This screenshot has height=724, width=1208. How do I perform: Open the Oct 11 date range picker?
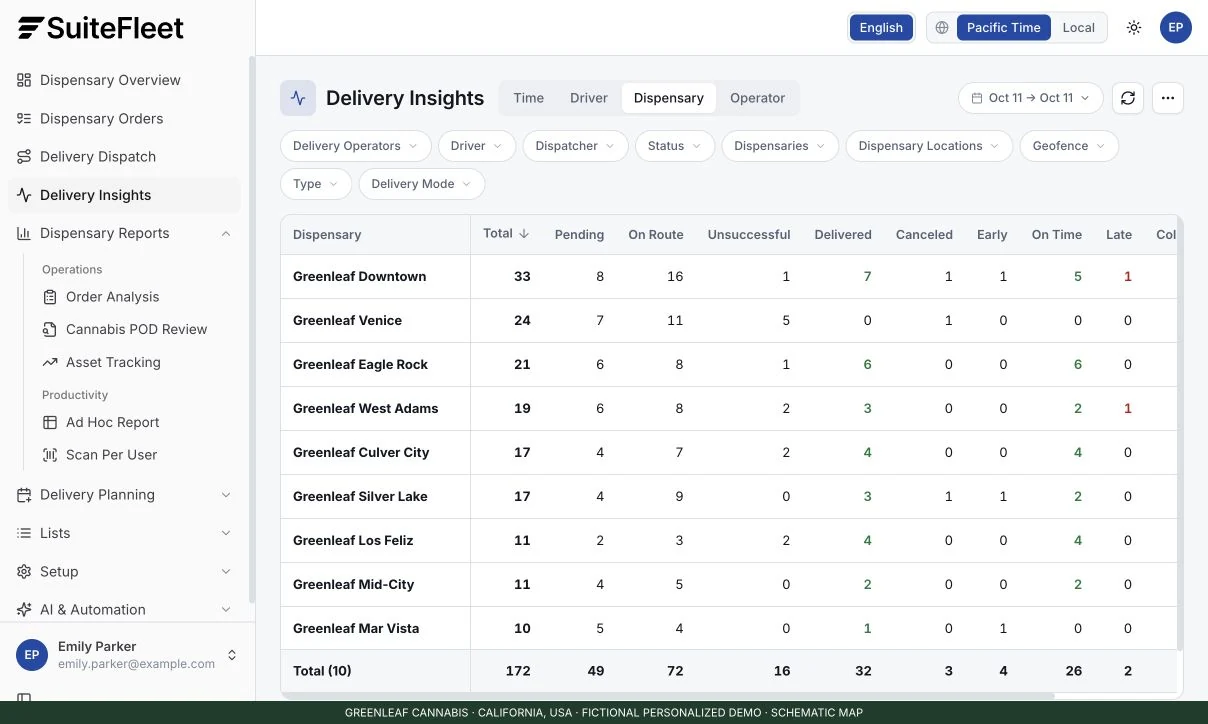click(1031, 98)
